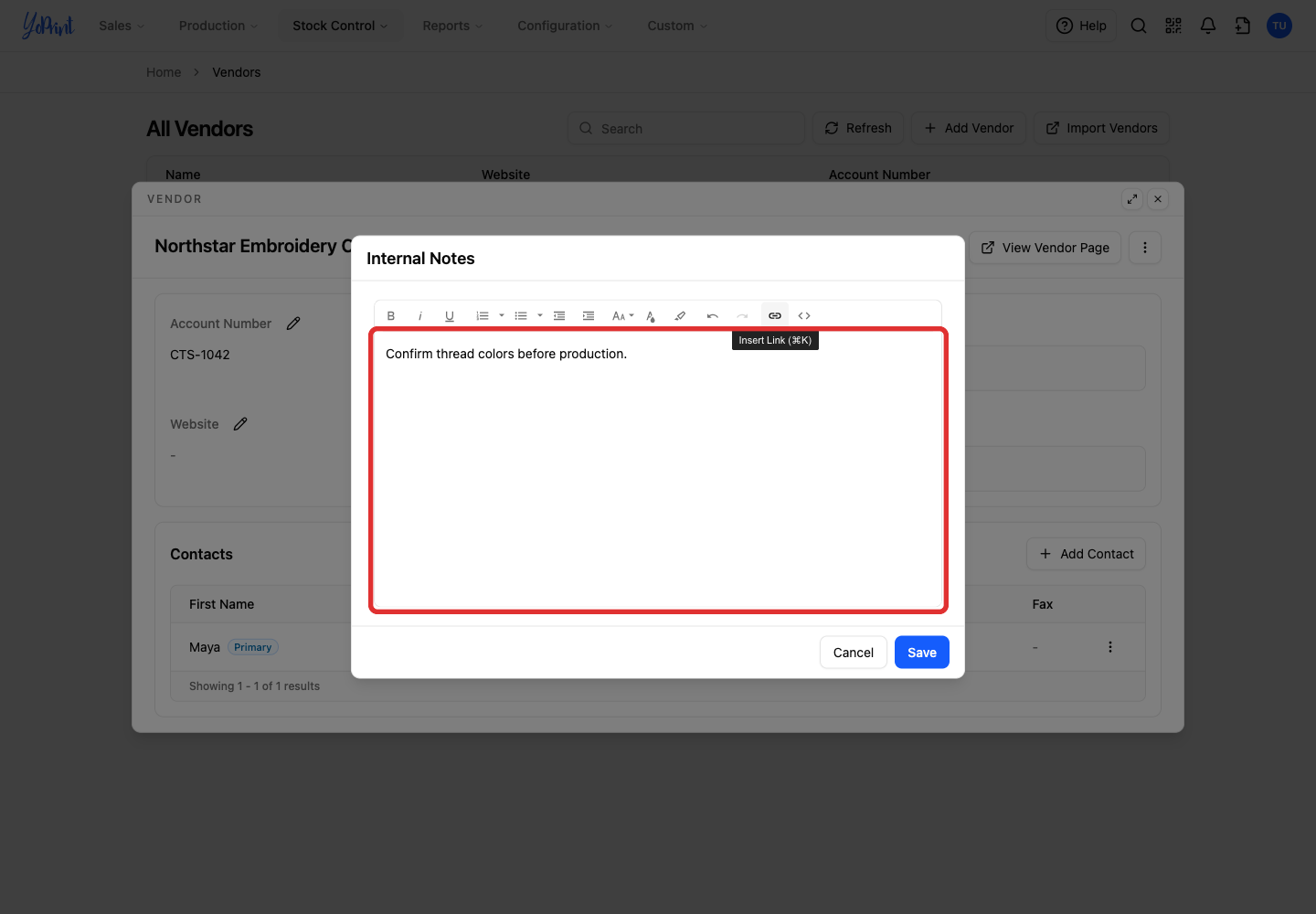1316x914 pixels.
Task: Expand the Custom menu
Action: tap(677, 26)
